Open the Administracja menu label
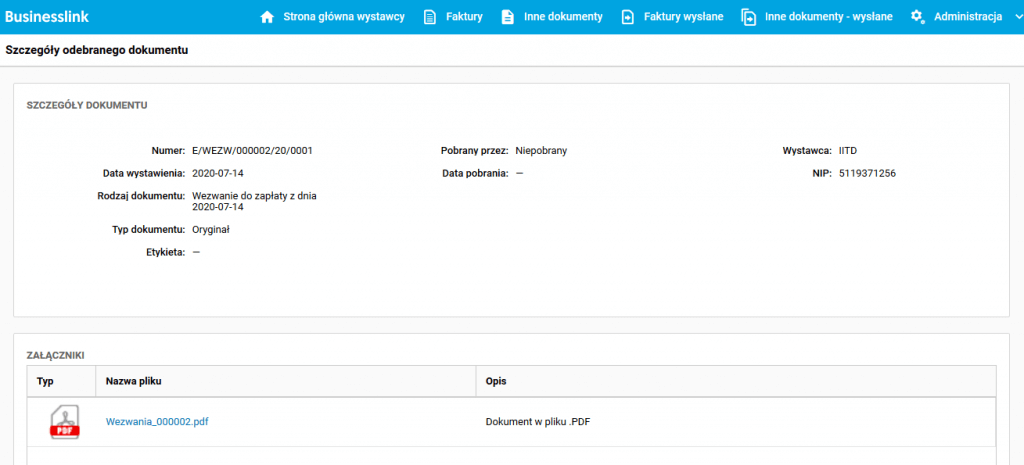 click(x=967, y=17)
